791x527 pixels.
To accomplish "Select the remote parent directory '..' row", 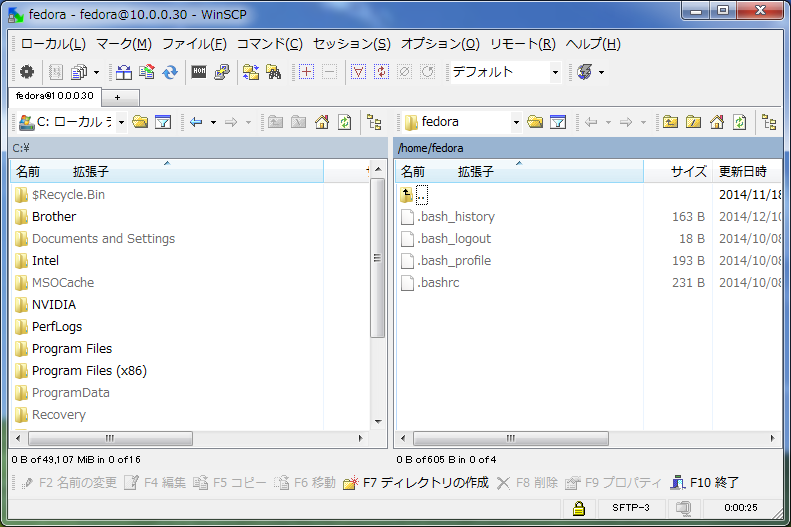I will click(x=414, y=195).
